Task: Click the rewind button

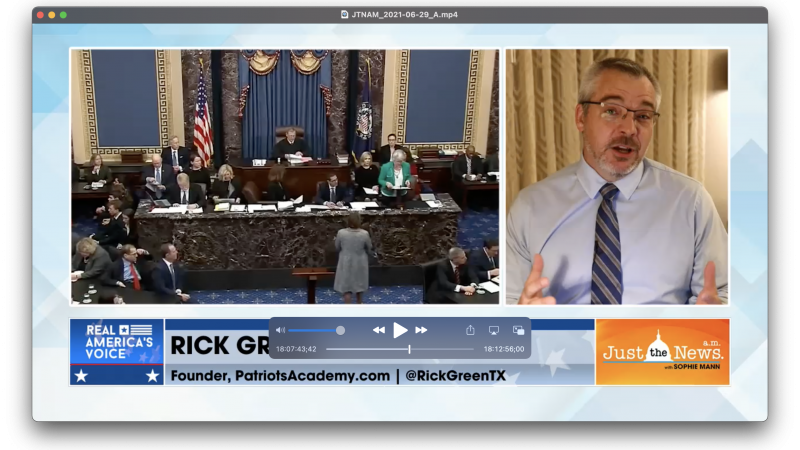Action: (x=379, y=330)
